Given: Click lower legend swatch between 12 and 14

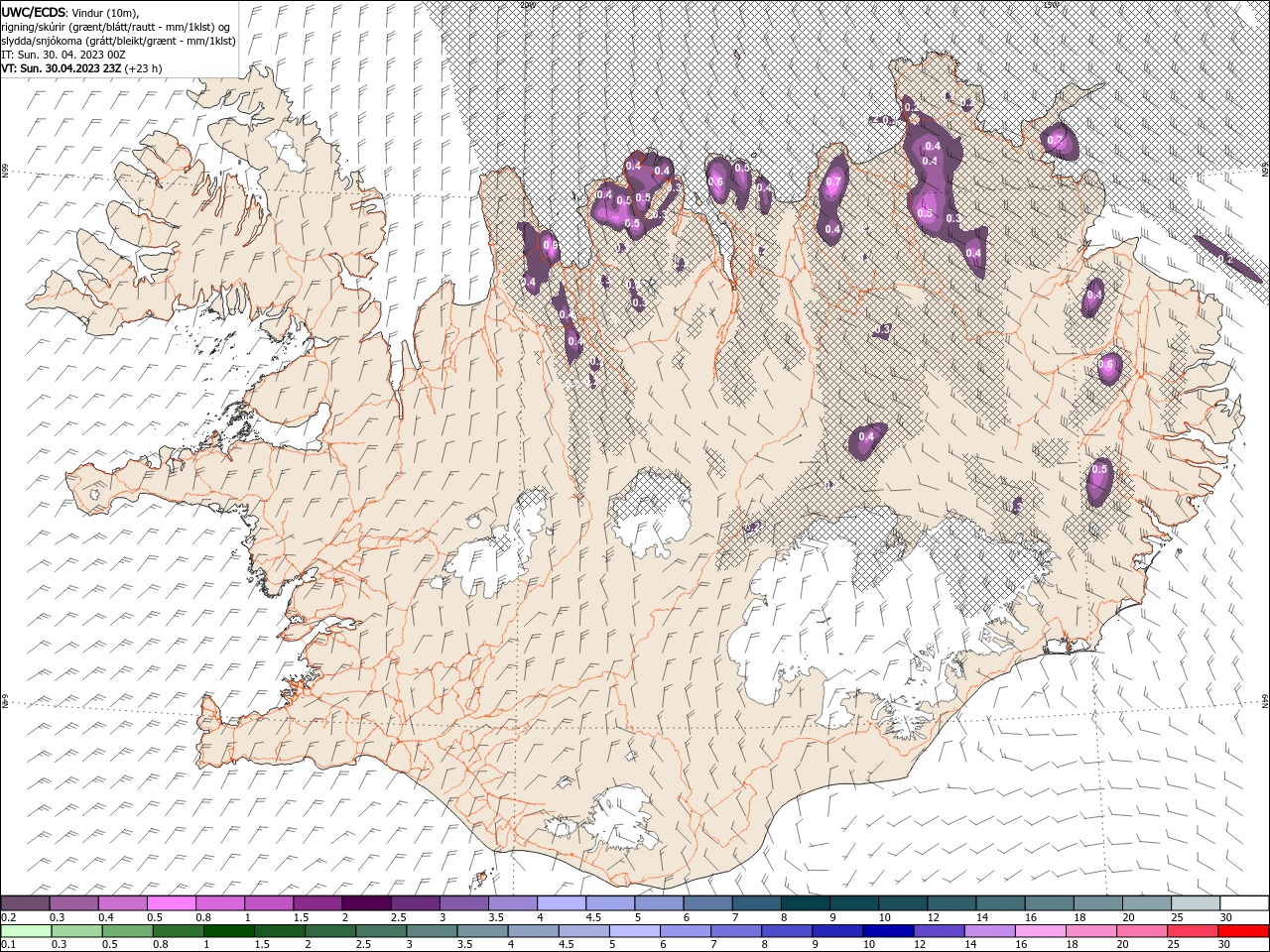Looking at the screenshot, I should (939, 931).
